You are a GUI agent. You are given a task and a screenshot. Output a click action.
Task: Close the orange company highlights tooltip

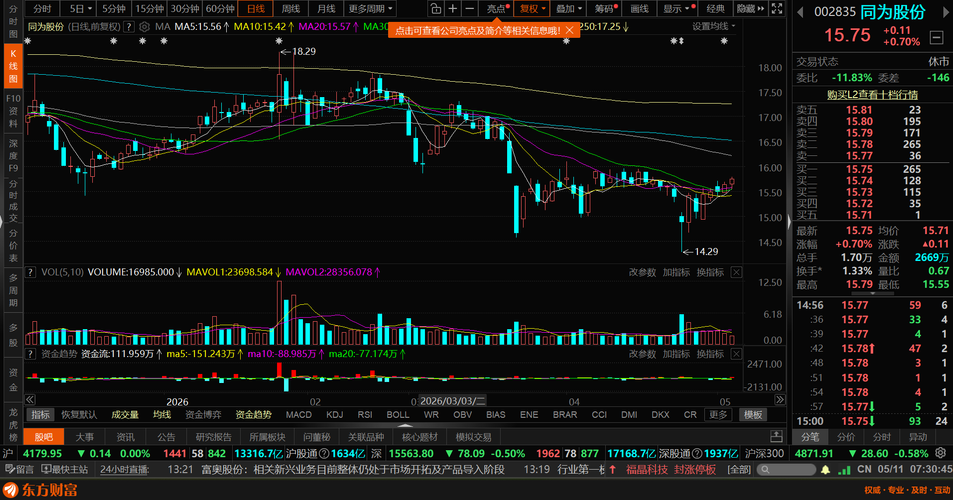(x=569, y=30)
